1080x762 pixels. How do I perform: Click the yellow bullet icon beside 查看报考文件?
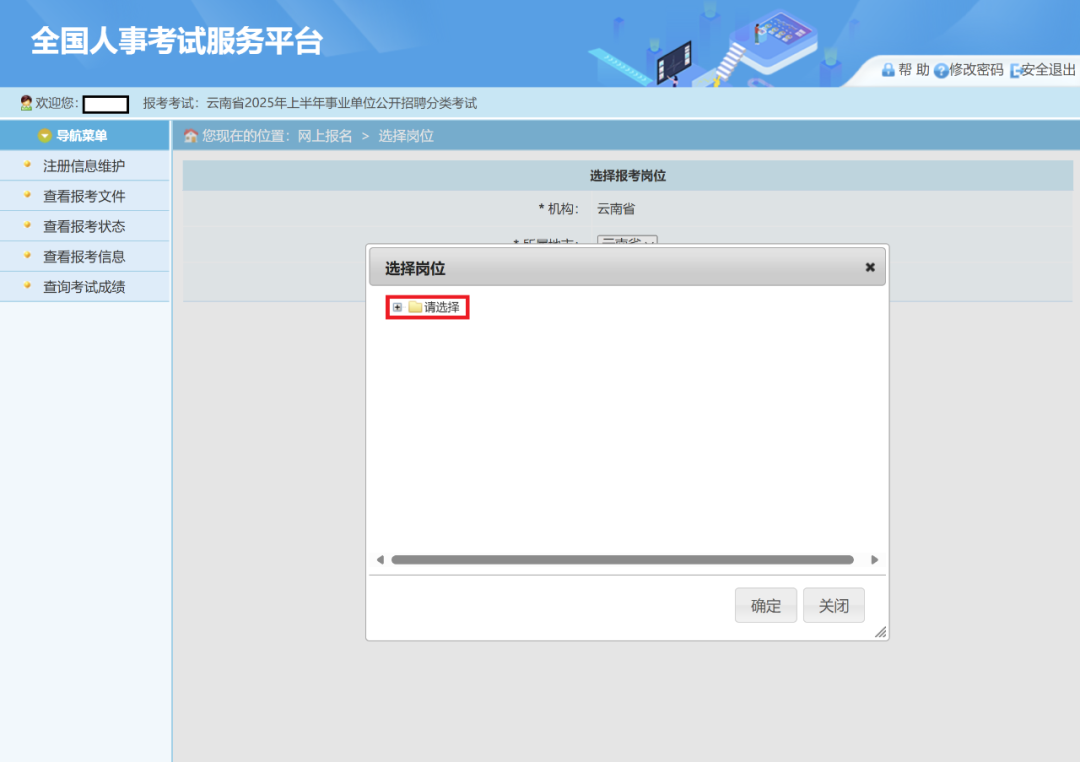pos(28,196)
